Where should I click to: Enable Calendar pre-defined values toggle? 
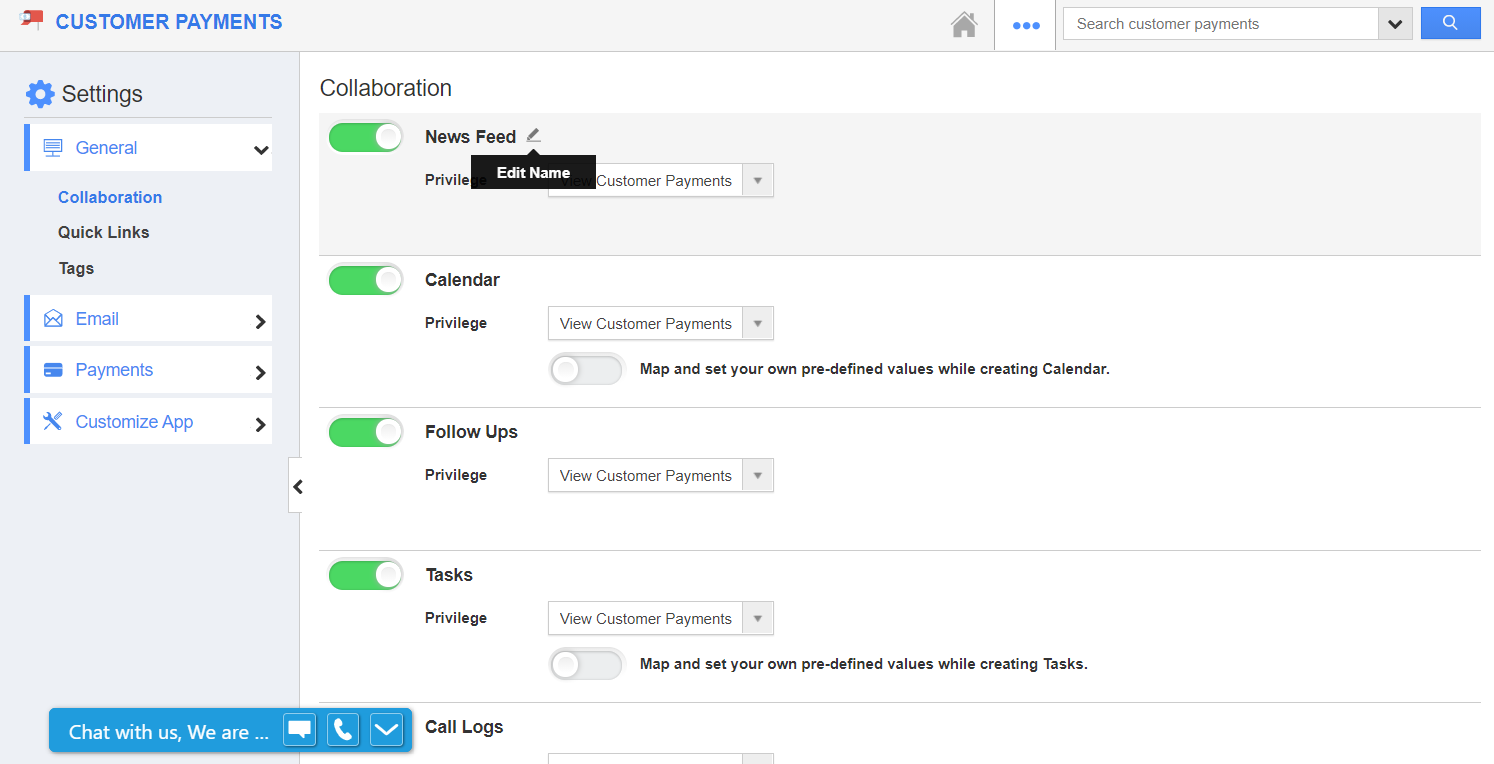(x=586, y=370)
